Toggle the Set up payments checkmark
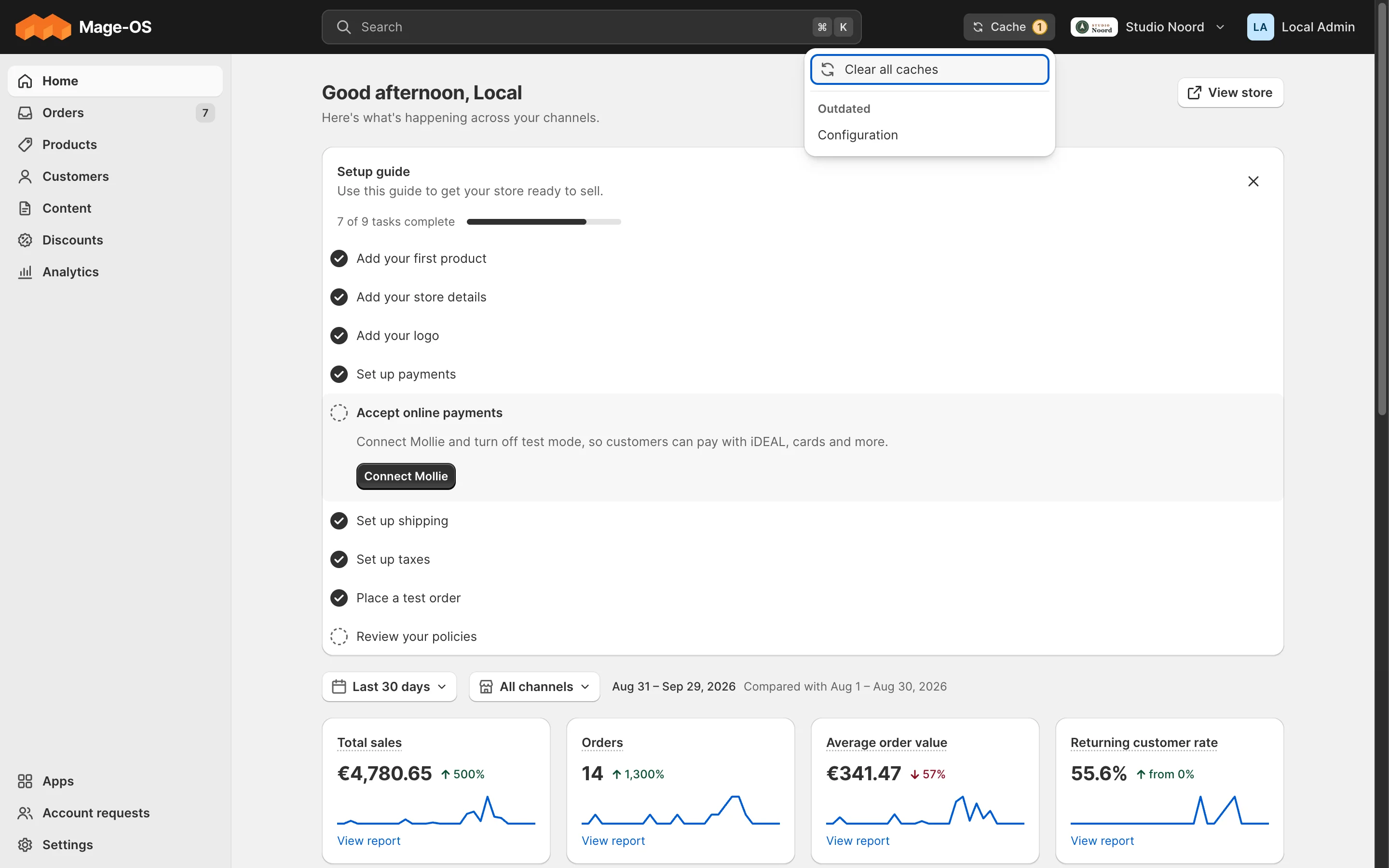The width and height of the screenshot is (1389, 868). pyautogui.click(x=339, y=374)
